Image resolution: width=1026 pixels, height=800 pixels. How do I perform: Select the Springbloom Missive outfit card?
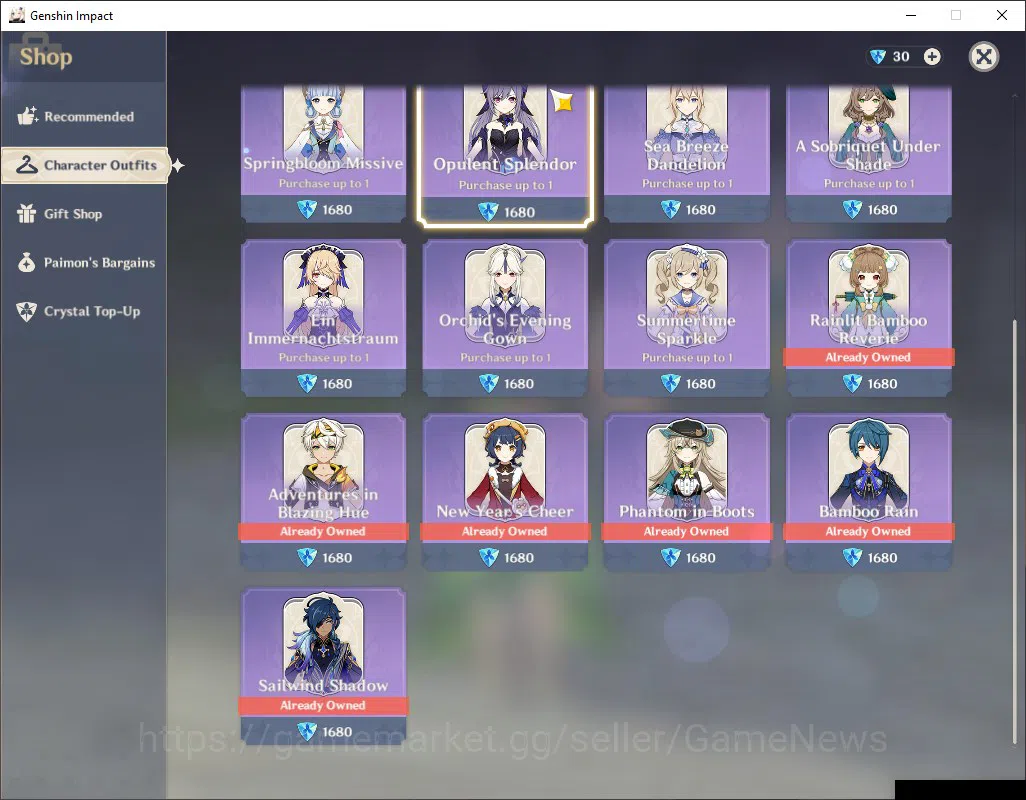click(x=323, y=153)
